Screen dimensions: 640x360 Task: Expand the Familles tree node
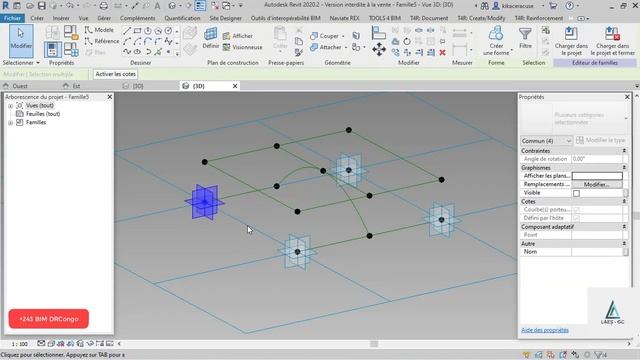coord(10,122)
